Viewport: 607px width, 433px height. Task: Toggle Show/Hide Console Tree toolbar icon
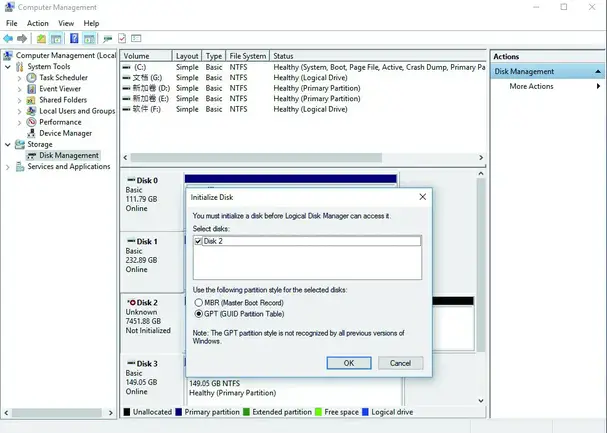tap(56, 39)
